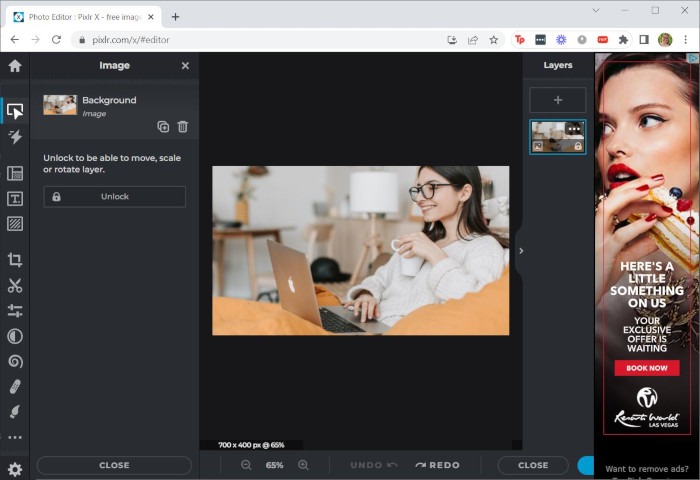Click the red Tp extension icon

click(x=520, y=40)
